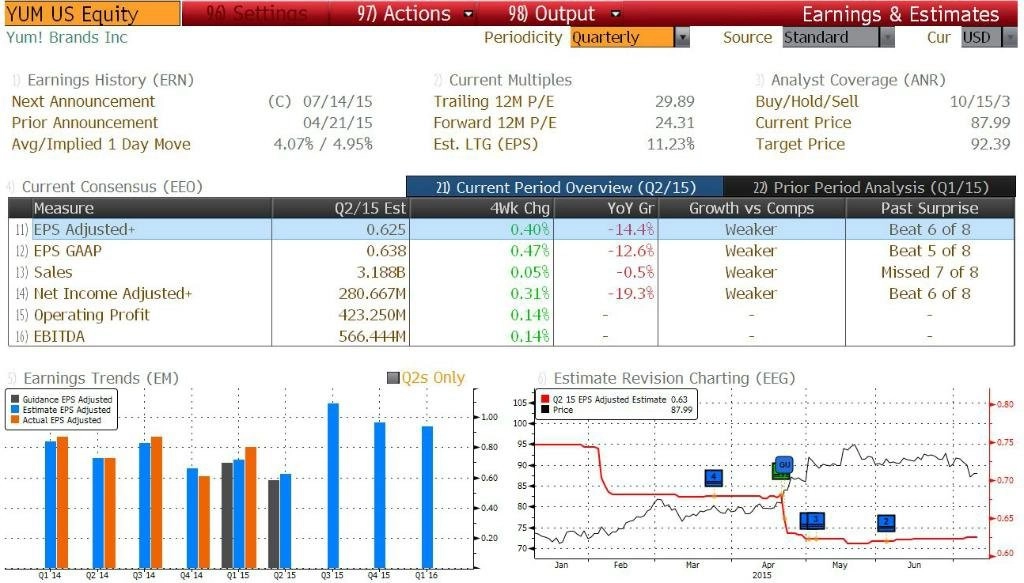Click the Q2/15 Est column header

click(x=340, y=208)
